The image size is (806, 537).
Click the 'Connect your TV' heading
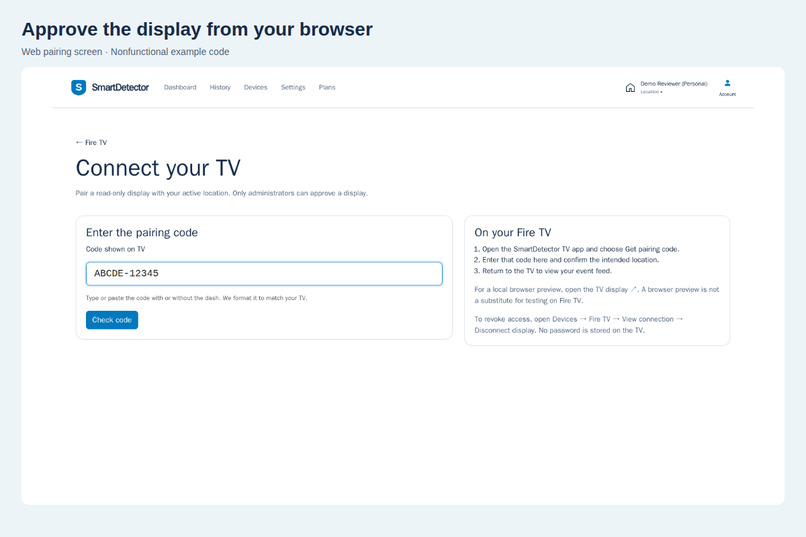coord(158,168)
